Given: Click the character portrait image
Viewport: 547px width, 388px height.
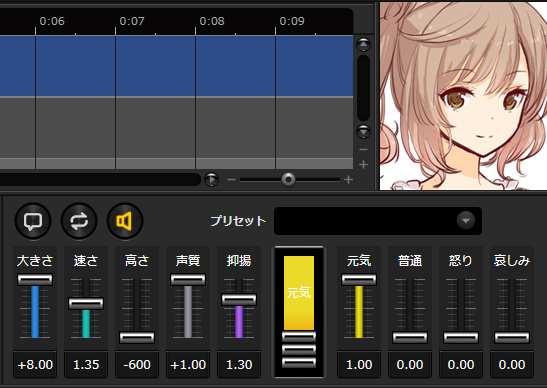Looking at the screenshot, I should (463, 96).
